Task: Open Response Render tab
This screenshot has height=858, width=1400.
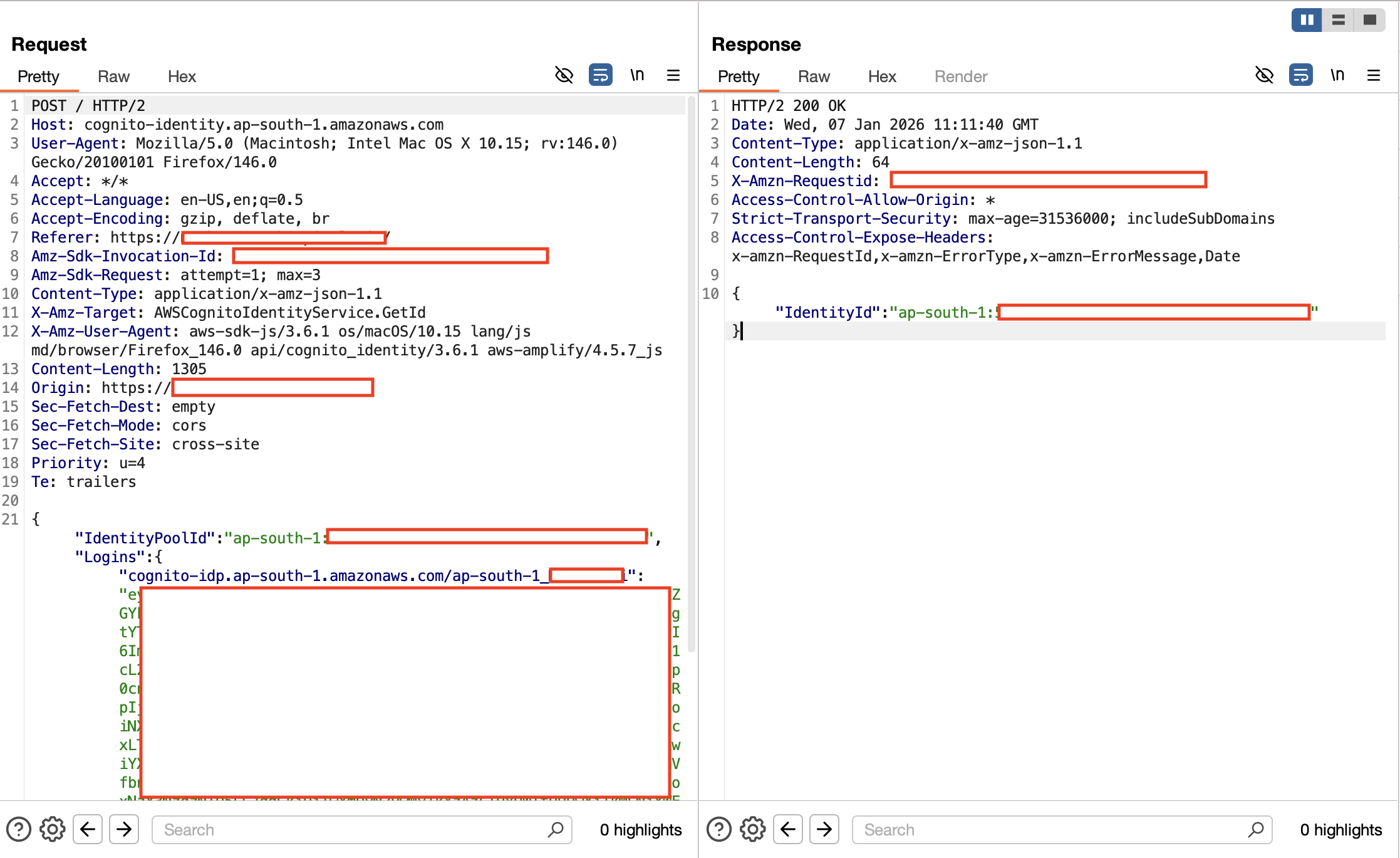Action: (x=961, y=76)
